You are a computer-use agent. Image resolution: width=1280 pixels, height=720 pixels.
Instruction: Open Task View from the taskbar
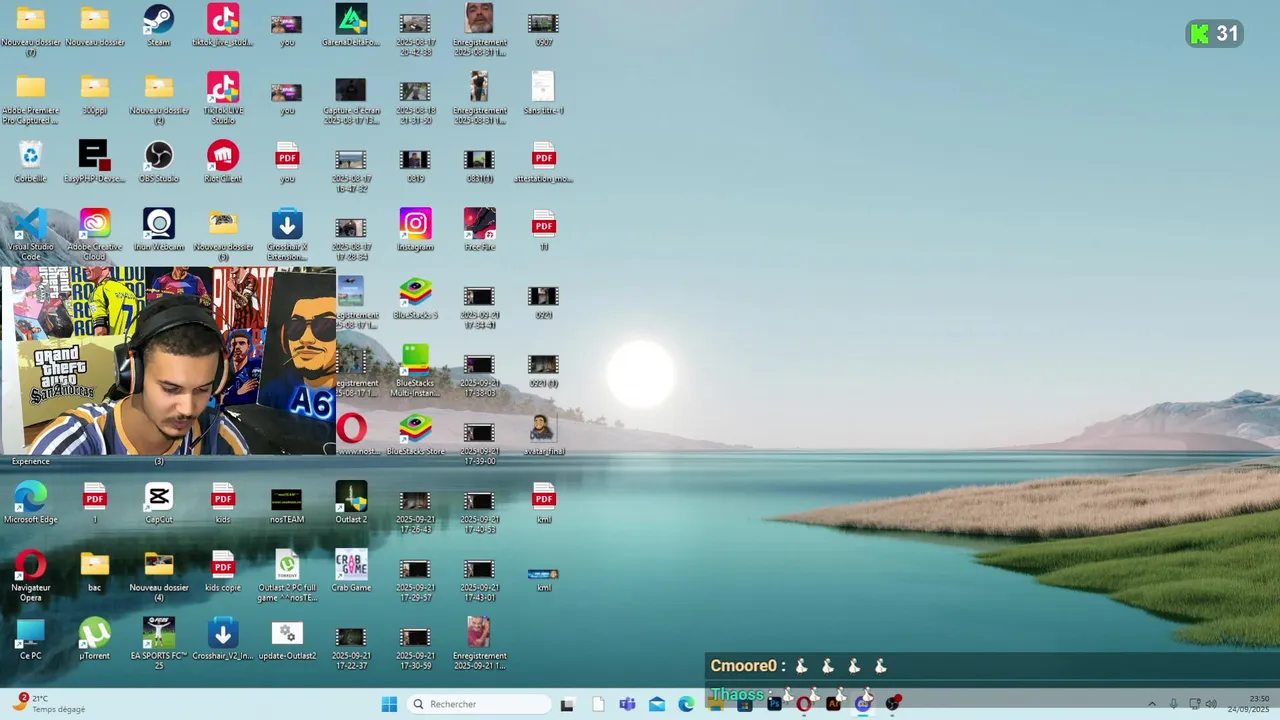pyautogui.click(x=567, y=704)
